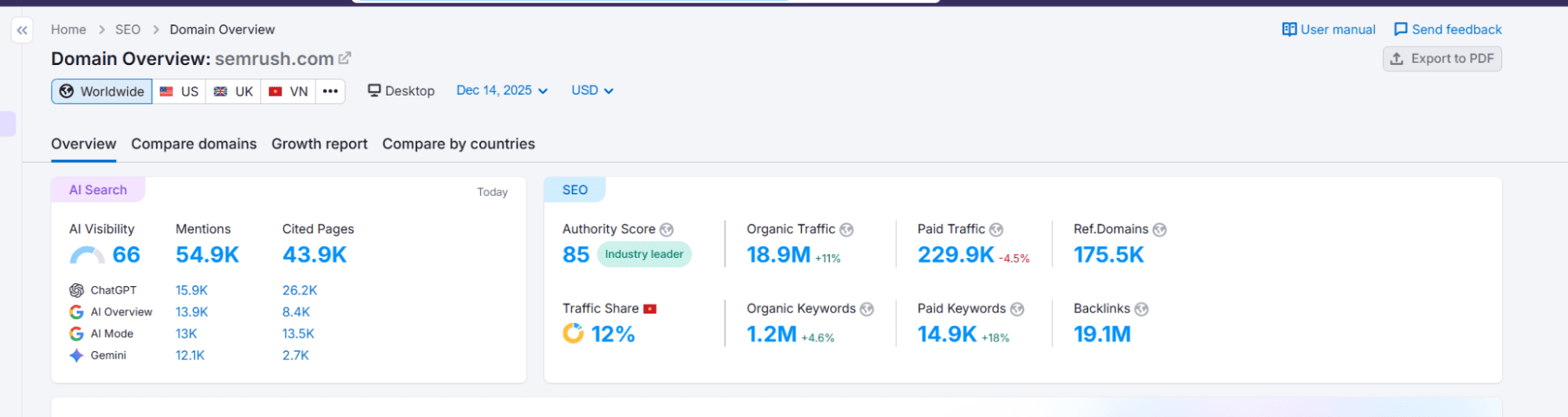Open the User manual link
The height and width of the screenshot is (417, 1568).
[x=1329, y=30]
